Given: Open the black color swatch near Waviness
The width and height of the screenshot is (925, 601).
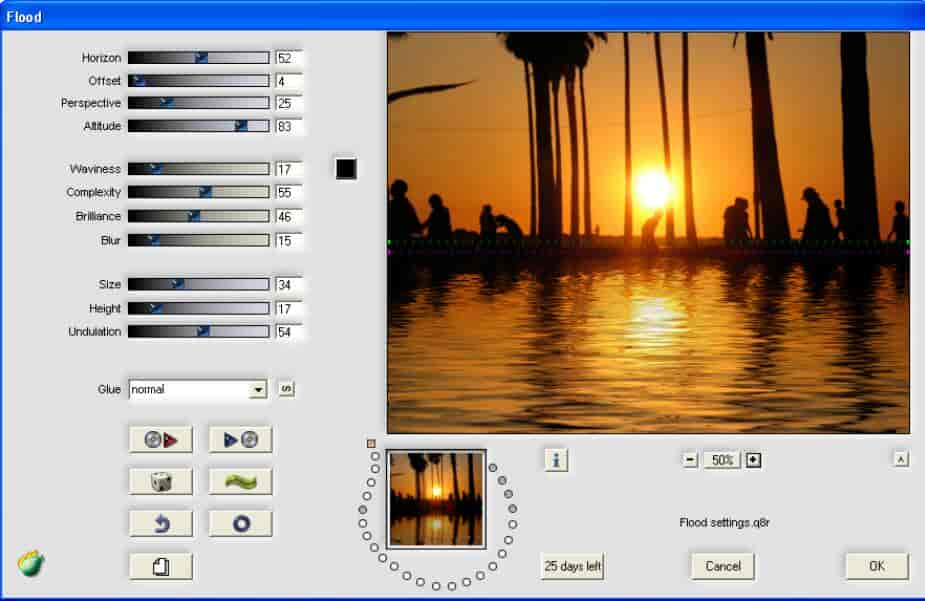Looking at the screenshot, I should tap(345, 169).
